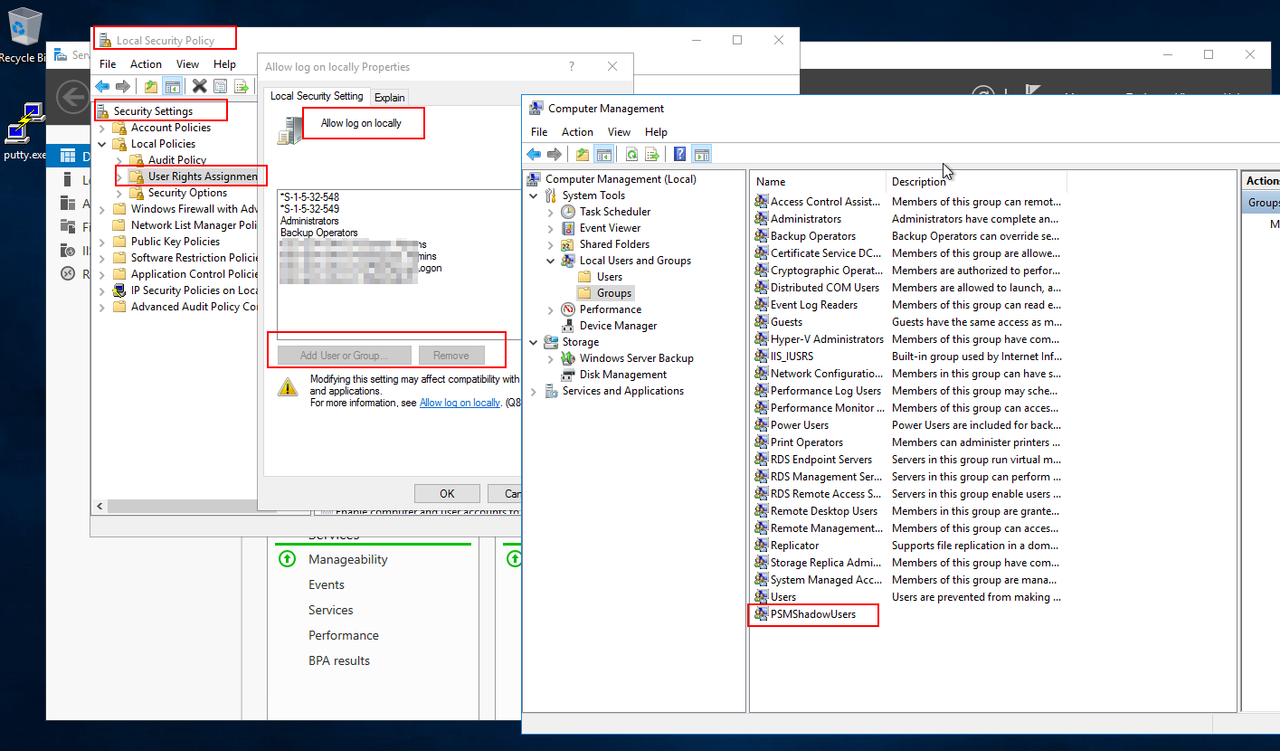Select Audit Policy node

(x=177, y=160)
